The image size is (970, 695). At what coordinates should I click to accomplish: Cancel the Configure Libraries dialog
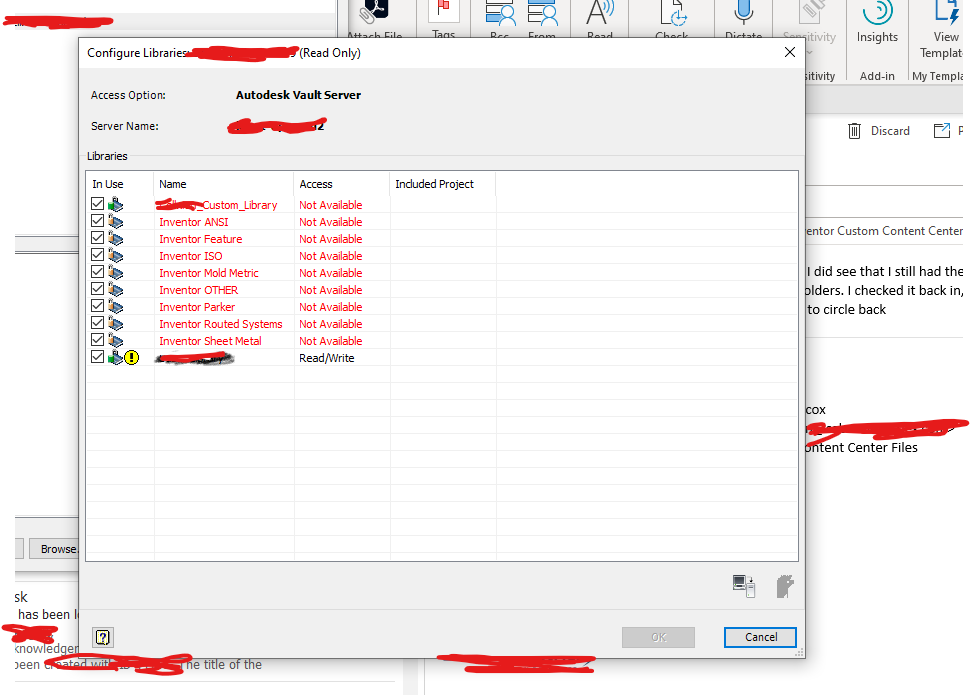pyautogui.click(x=760, y=637)
